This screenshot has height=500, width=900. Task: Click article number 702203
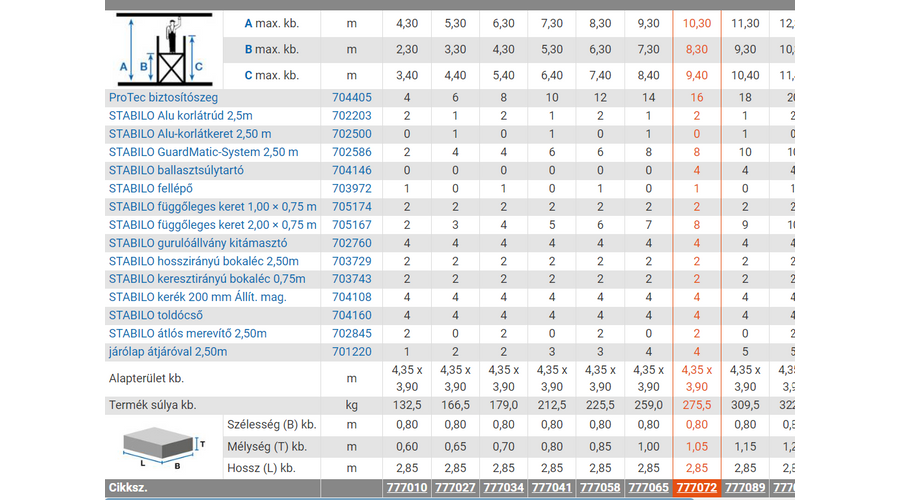(352, 116)
